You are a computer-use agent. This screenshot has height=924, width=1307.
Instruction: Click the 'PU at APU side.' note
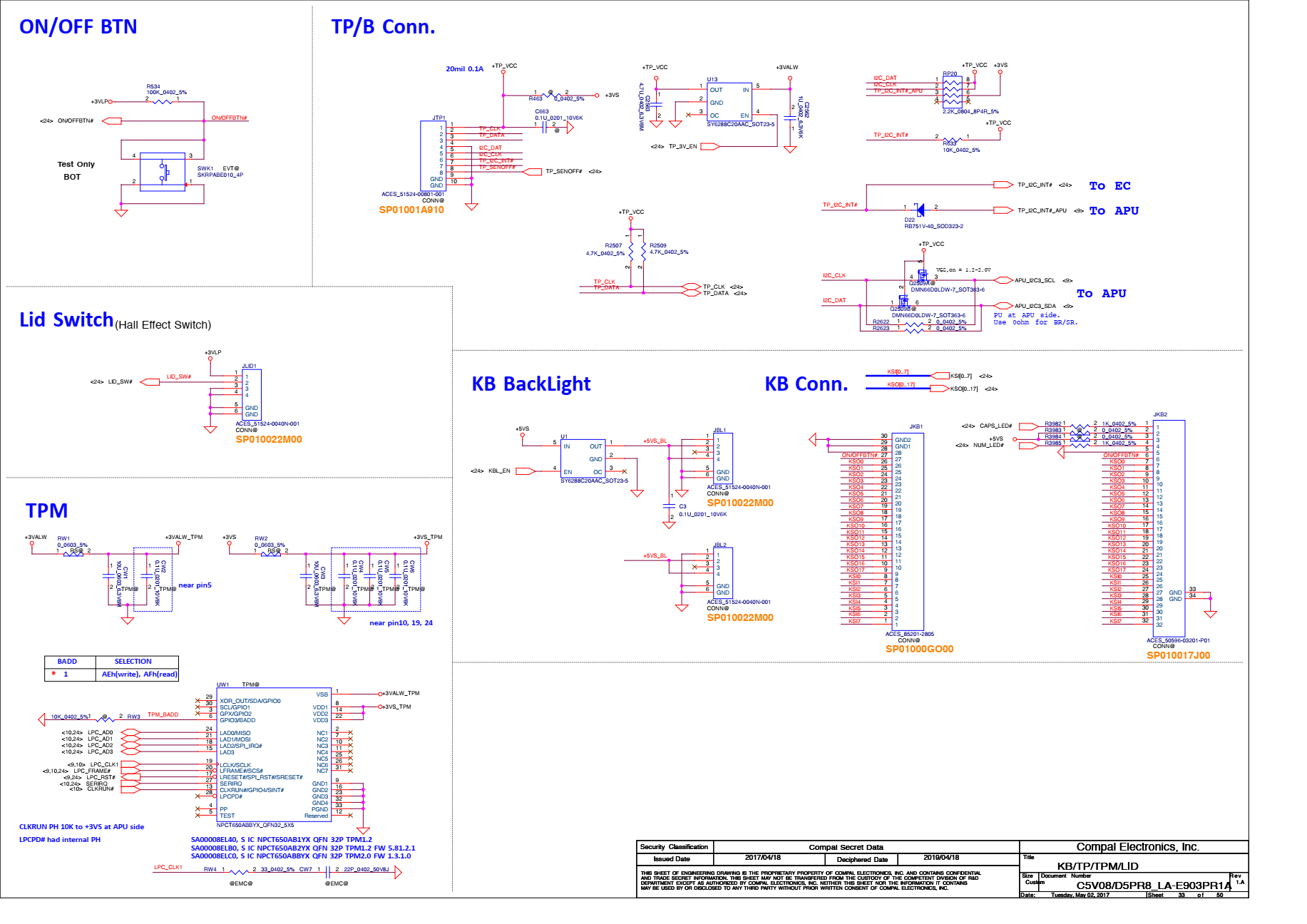(x=1026, y=315)
